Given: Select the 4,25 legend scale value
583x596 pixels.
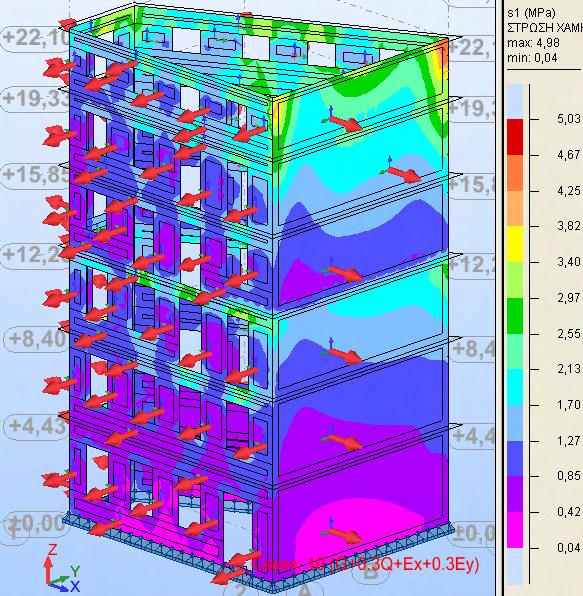Looking at the screenshot, I should [x=568, y=190].
